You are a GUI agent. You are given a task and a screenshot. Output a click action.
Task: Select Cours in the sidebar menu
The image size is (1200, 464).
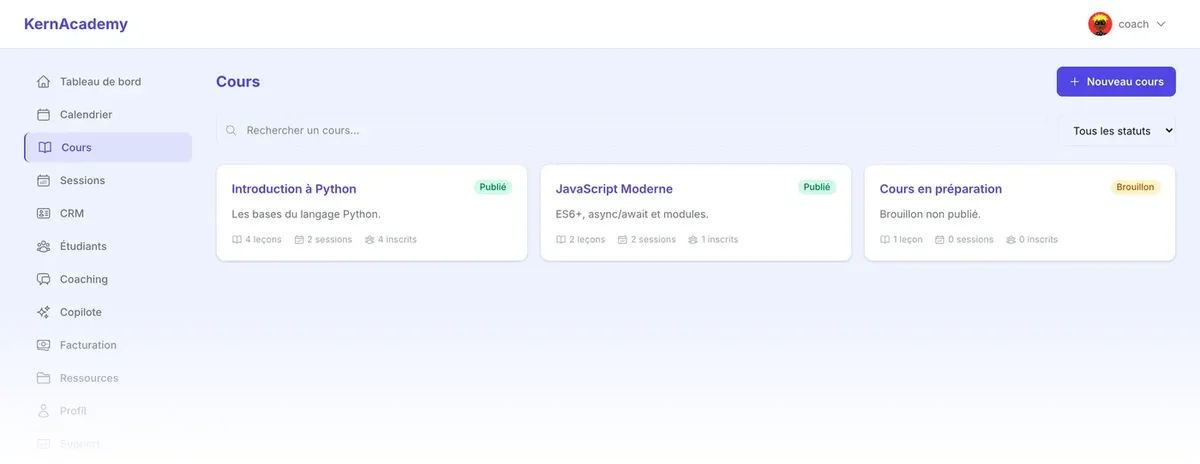[108, 148]
